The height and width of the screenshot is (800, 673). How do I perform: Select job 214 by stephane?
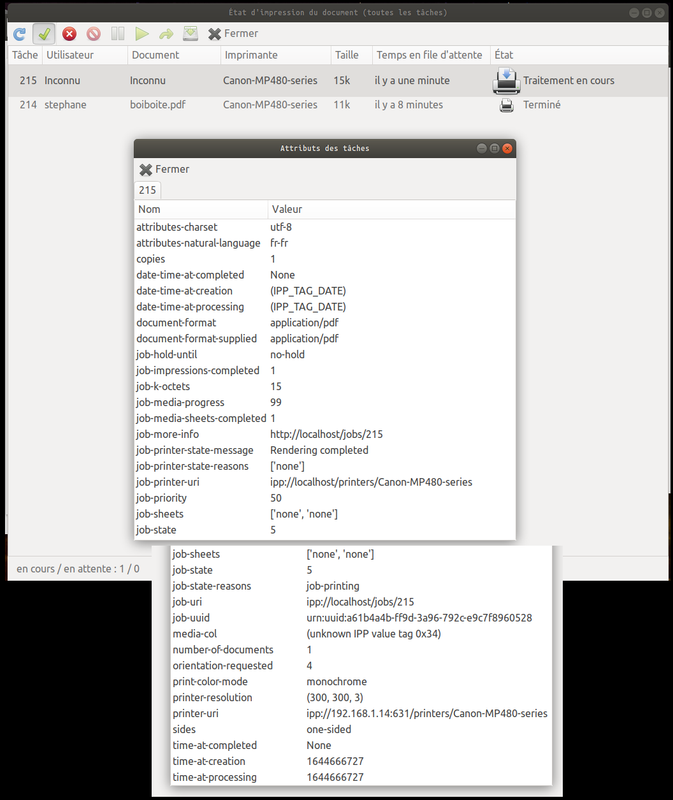point(338,105)
